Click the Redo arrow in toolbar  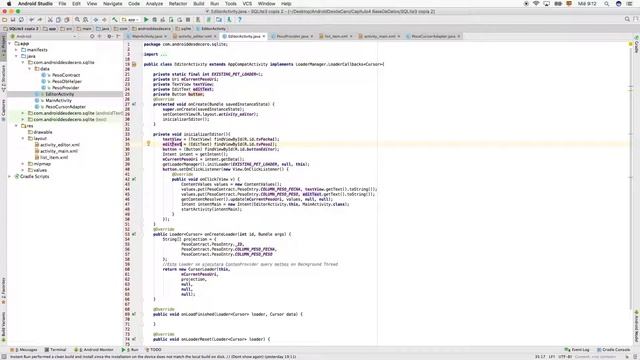pyautogui.click(x=40, y=20)
